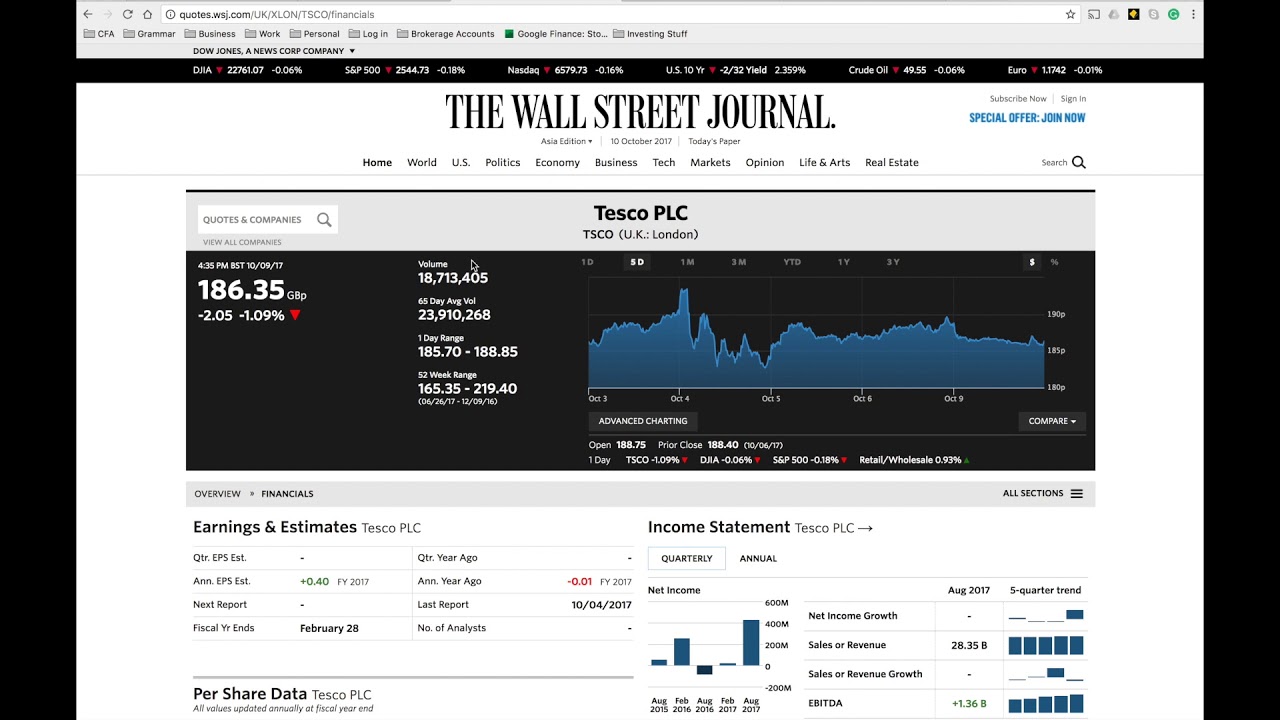
Task: Click the Income Statement arrow icon
Action: pyautogui.click(x=865, y=528)
